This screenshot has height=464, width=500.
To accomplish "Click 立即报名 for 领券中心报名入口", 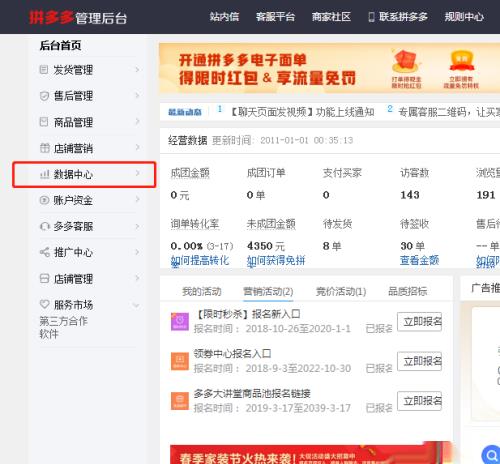I will (x=420, y=361).
